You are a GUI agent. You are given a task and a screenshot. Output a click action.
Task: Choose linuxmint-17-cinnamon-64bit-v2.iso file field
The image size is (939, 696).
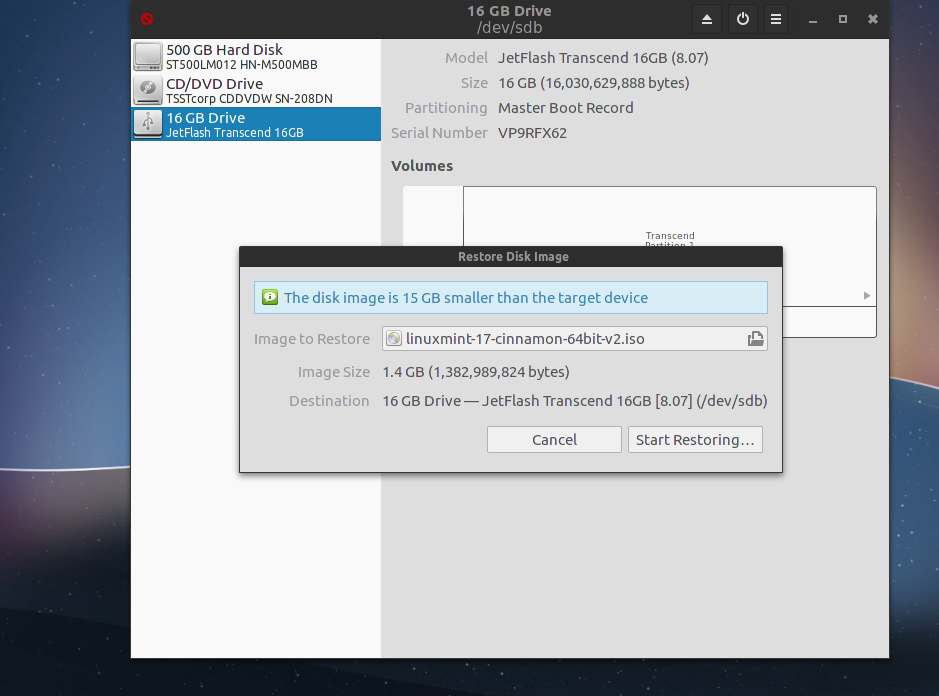click(575, 339)
